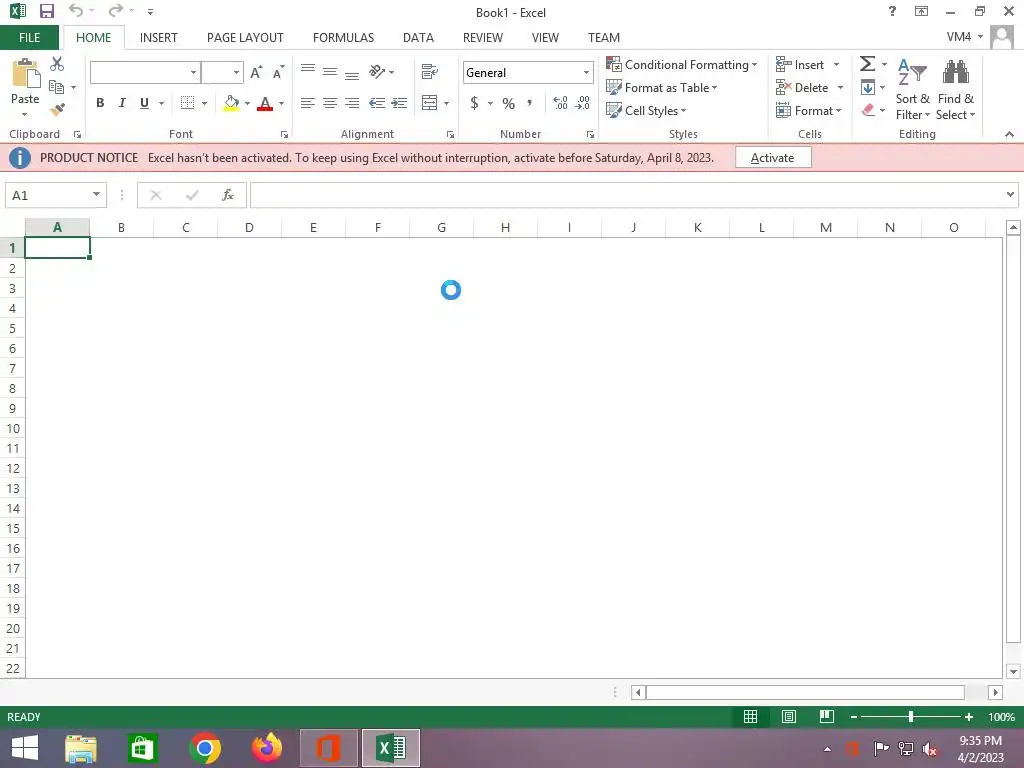Open the Name Box dropdown arrow
The width and height of the screenshot is (1024, 768).
(97, 195)
